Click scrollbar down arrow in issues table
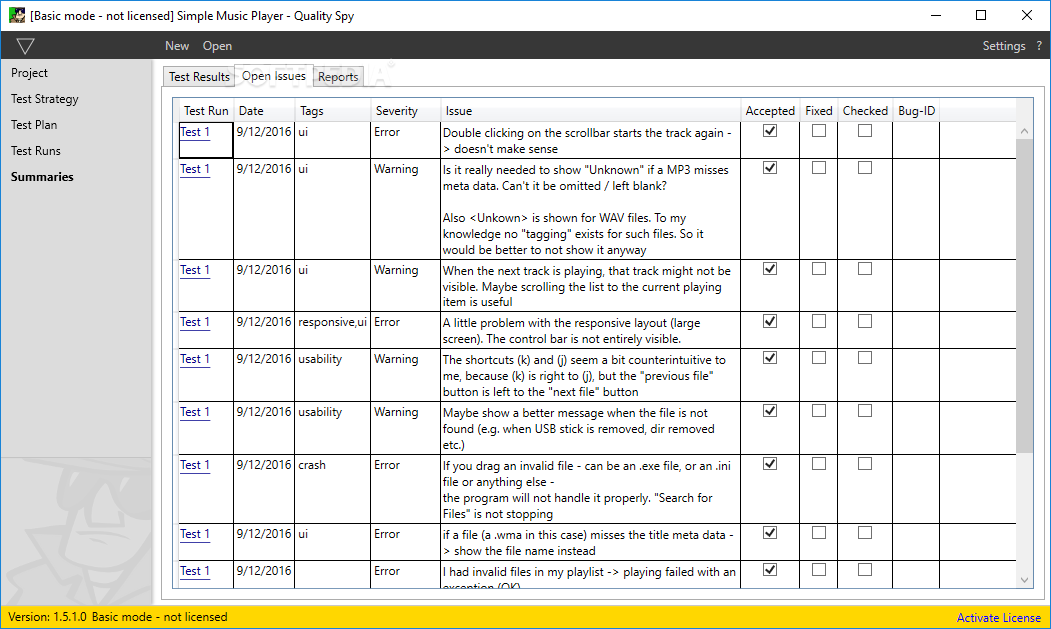Image resolution: width=1051 pixels, height=629 pixels. pos(1024,580)
